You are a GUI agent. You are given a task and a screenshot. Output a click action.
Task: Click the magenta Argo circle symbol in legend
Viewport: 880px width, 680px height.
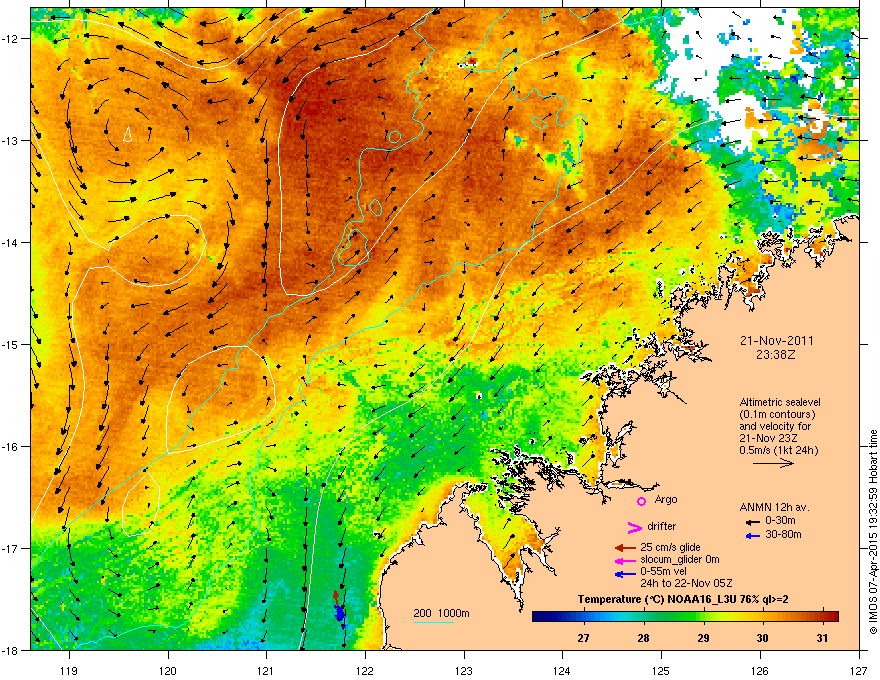(x=641, y=501)
